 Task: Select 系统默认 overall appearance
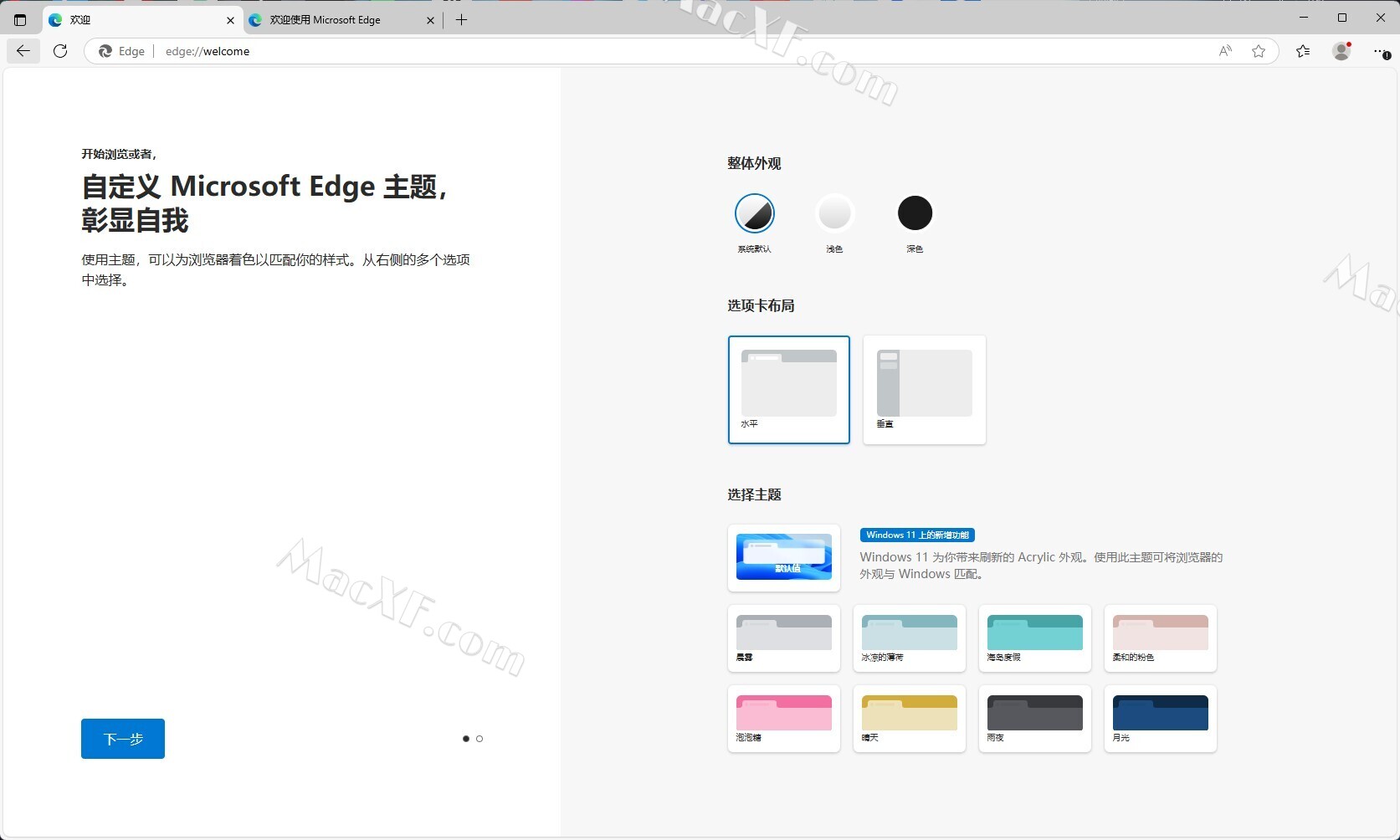click(755, 213)
